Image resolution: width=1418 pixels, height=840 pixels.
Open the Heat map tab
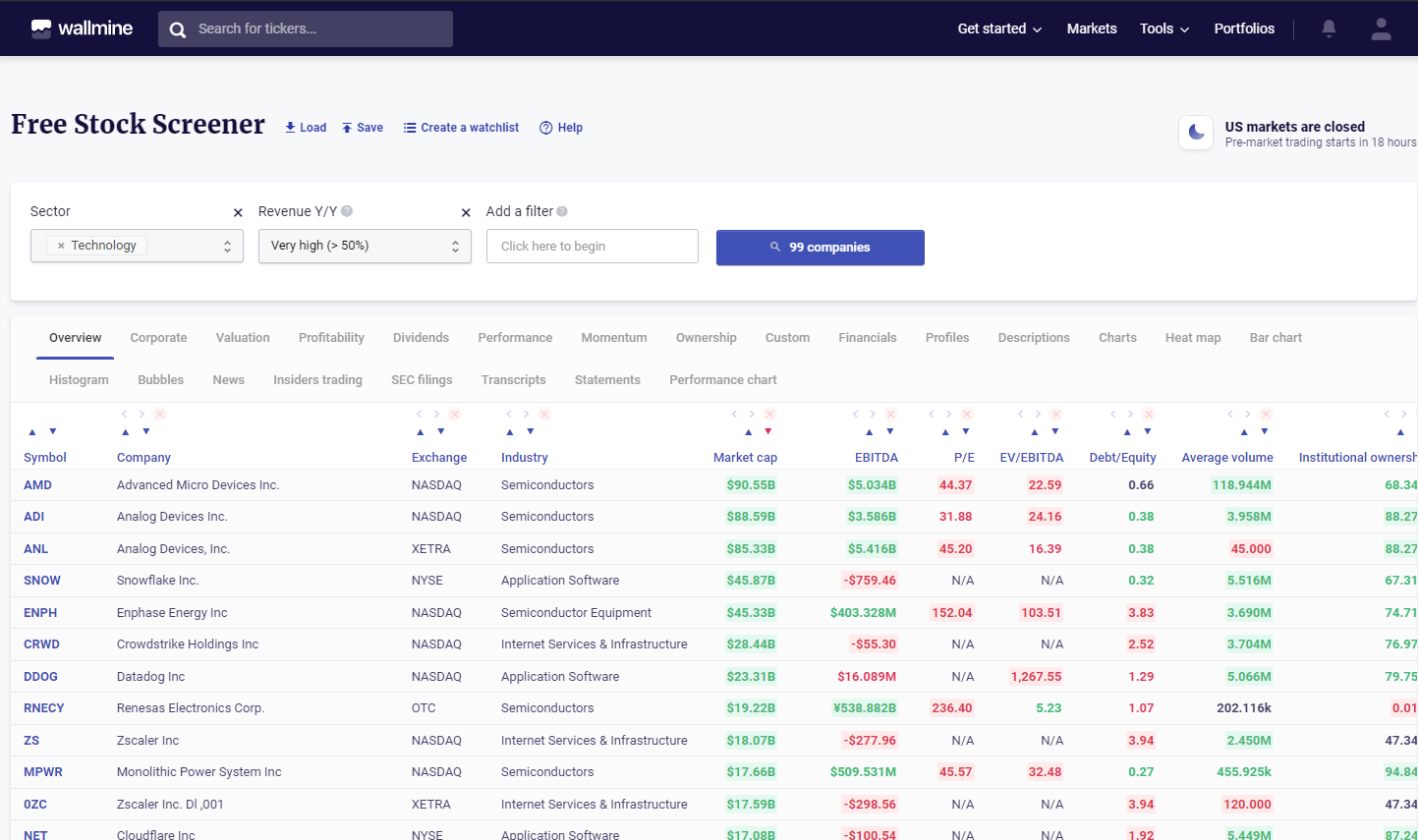coord(1192,338)
